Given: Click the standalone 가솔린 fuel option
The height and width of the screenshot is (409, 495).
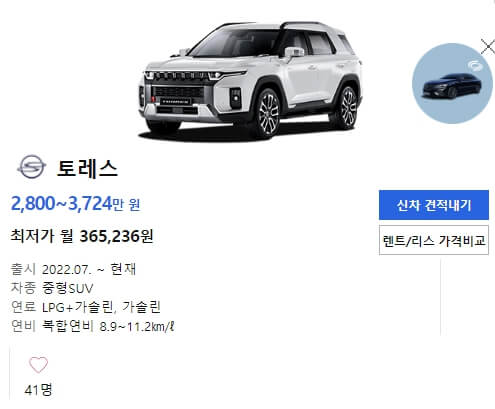Looking at the screenshot, I should [141, 307].
